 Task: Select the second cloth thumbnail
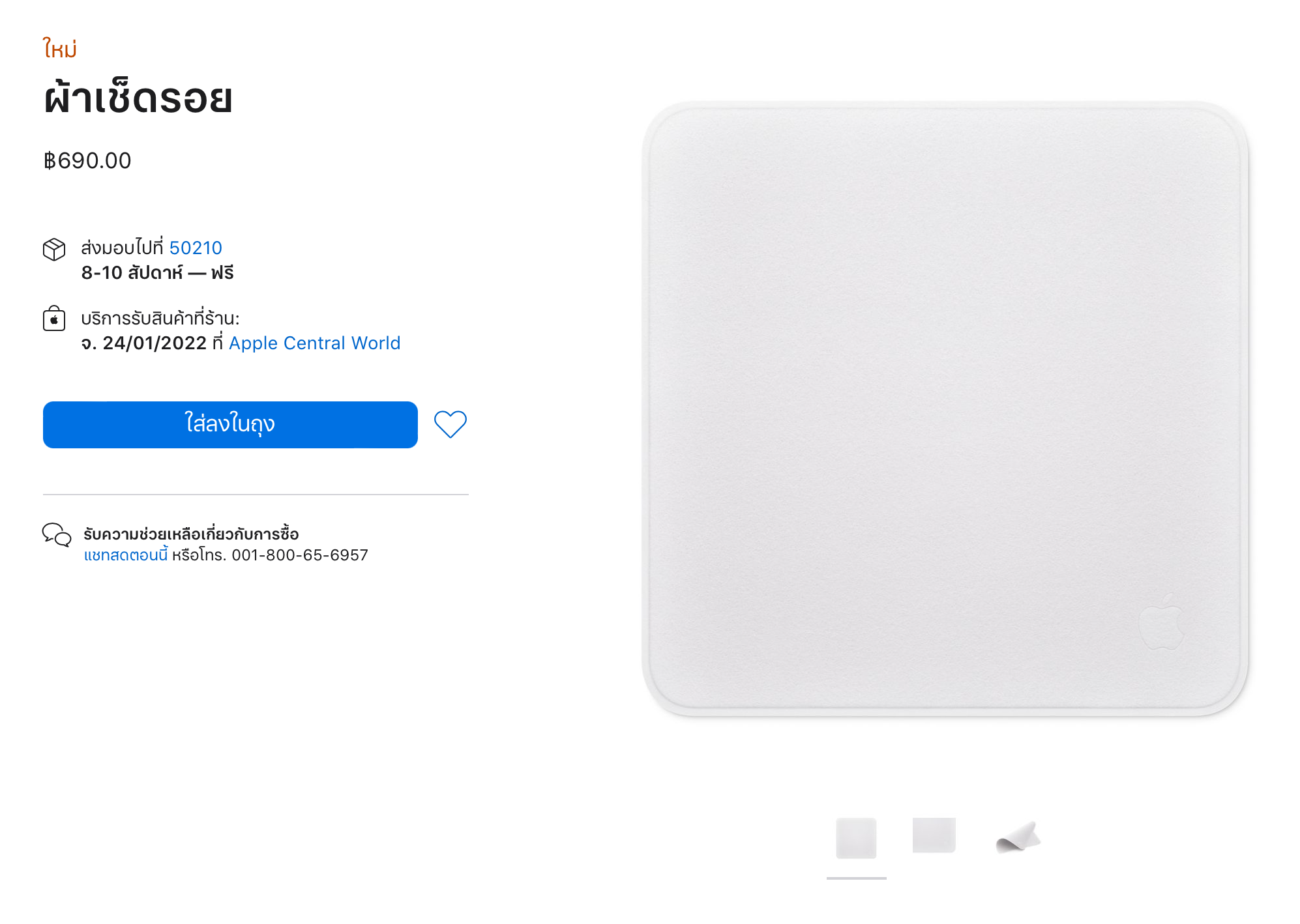point(934,835)
